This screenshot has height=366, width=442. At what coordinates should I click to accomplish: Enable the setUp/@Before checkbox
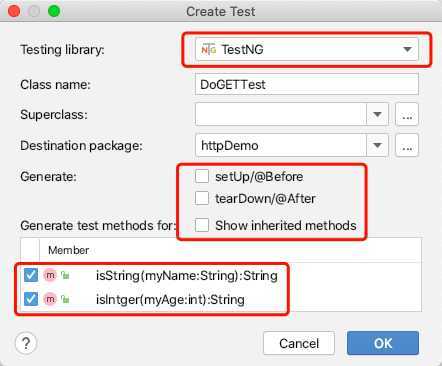(202, 176)
